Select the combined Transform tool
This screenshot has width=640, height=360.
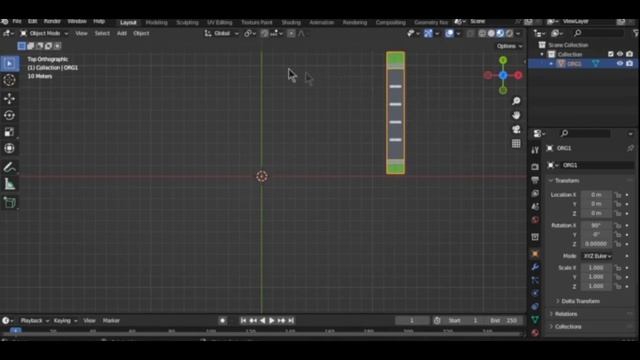pos(9,148)
